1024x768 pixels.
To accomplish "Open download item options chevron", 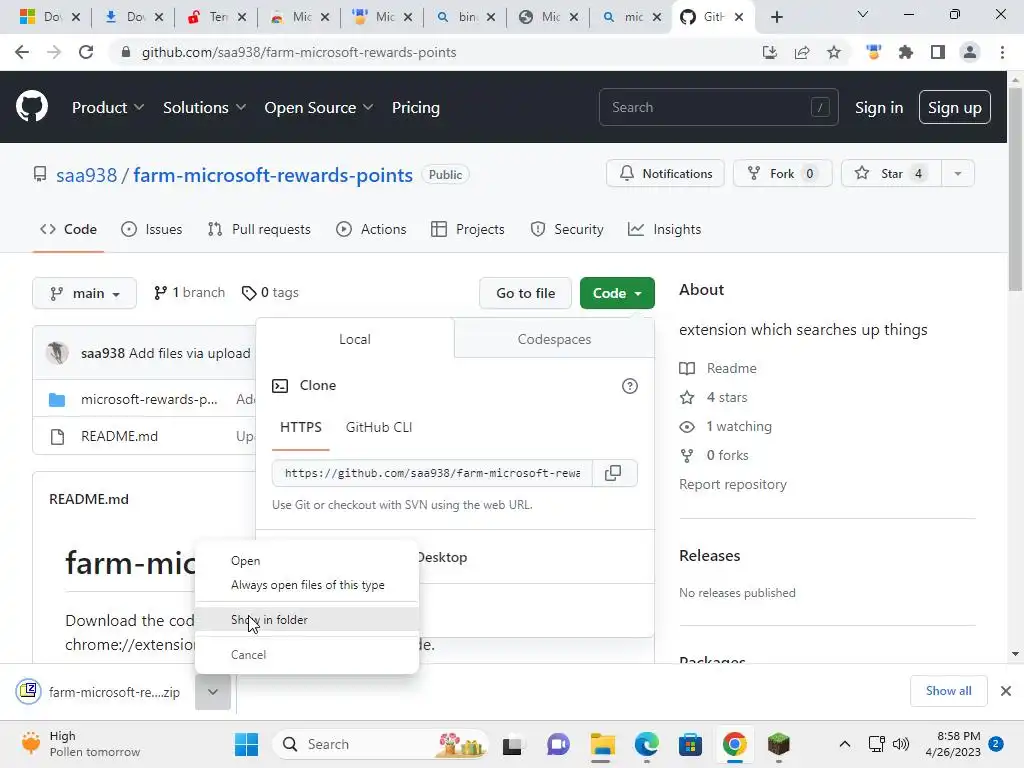I will point(213,692).
